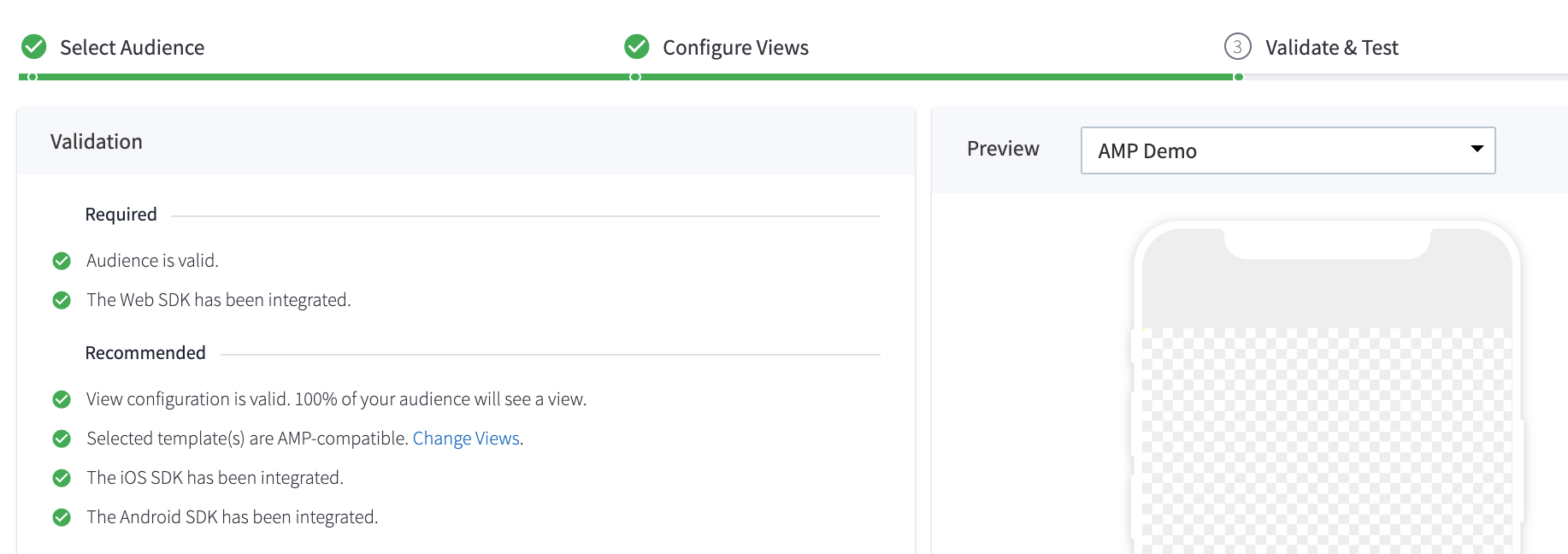The image size is (1568, 554).
Task: Click the check icon beside iOS SDK integrated
Action: [62, 478]
